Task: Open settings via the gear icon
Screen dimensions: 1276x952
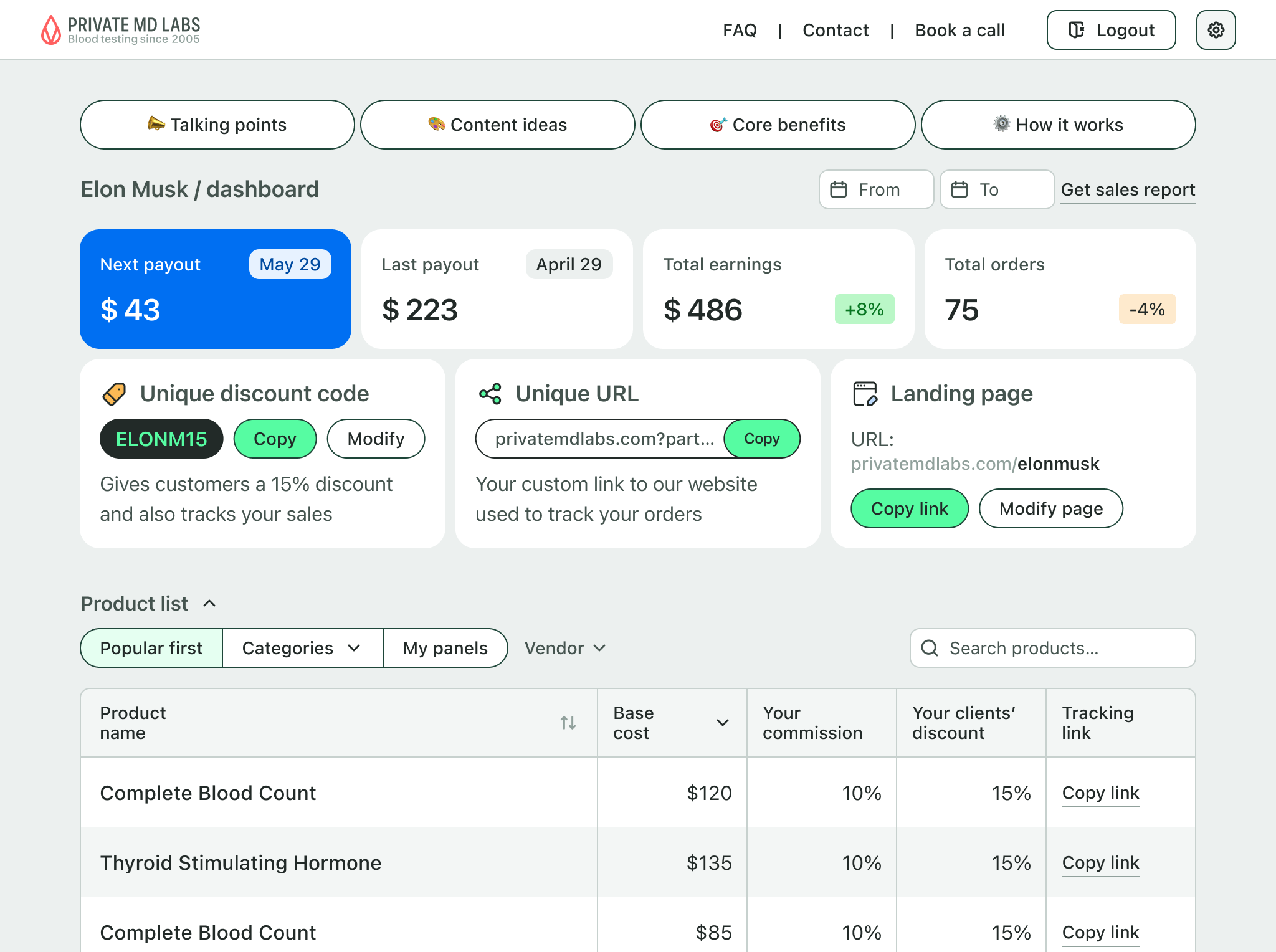Action: (1215, 29)
